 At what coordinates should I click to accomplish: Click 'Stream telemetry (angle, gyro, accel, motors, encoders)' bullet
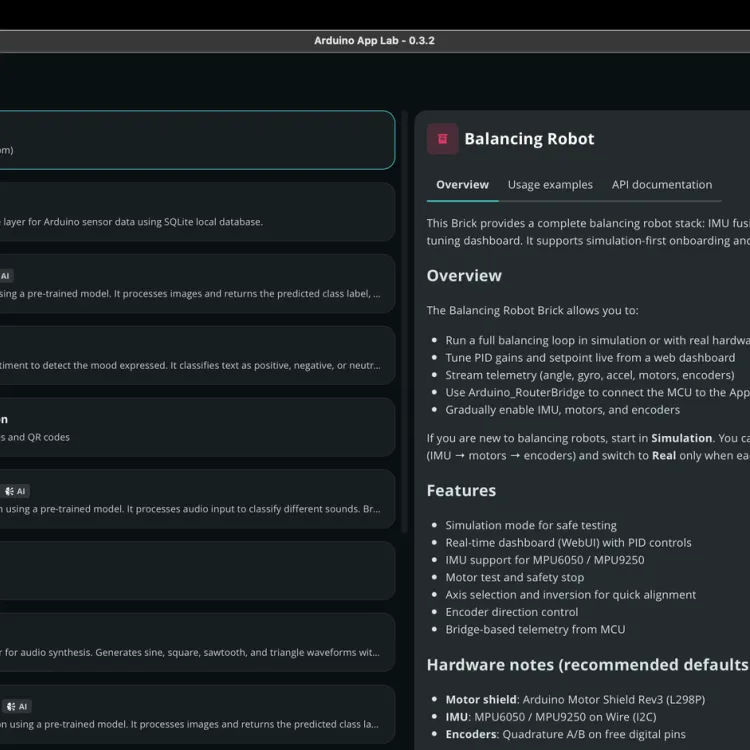(590, 375)
